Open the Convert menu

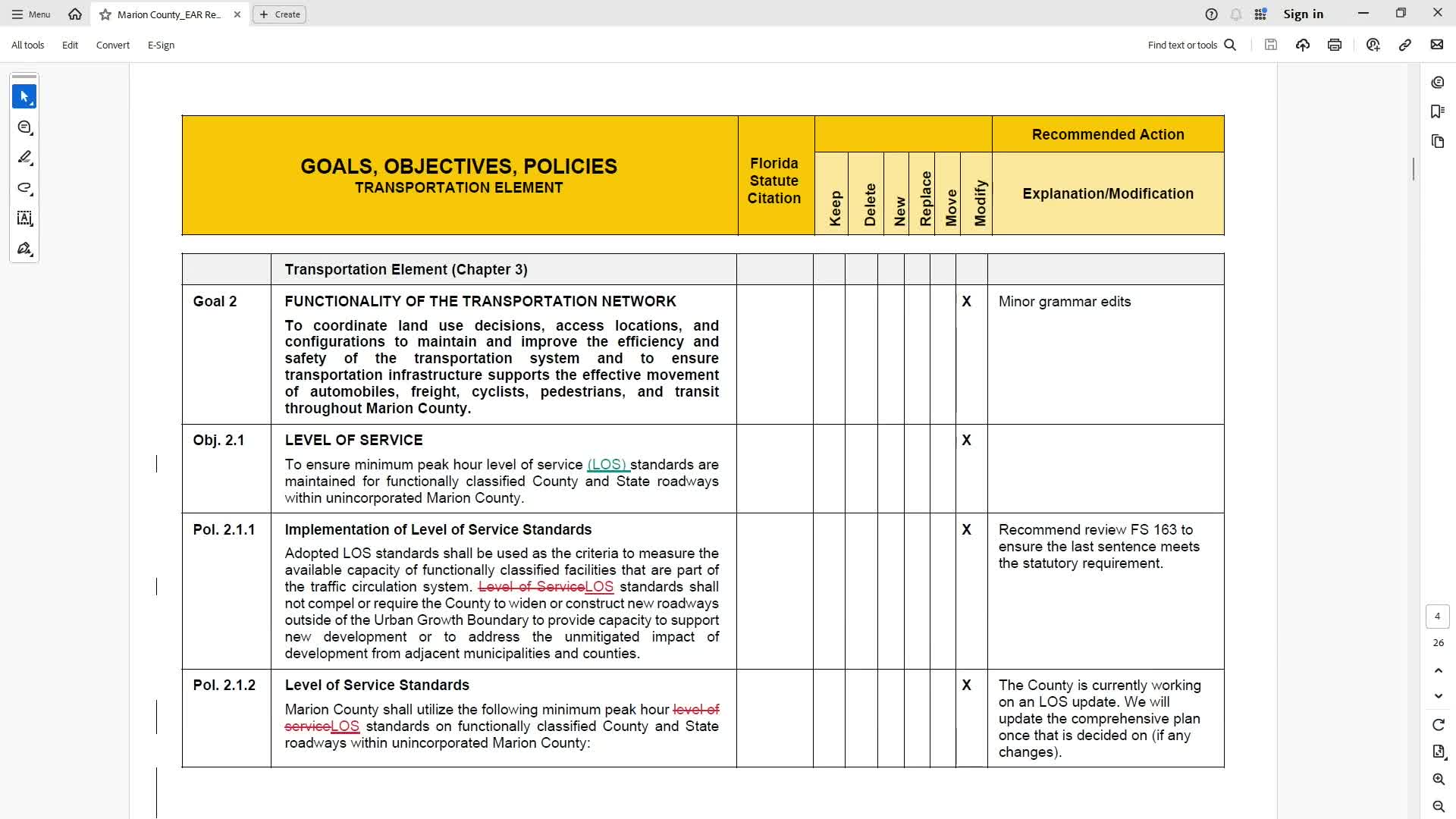pos(112,45)
